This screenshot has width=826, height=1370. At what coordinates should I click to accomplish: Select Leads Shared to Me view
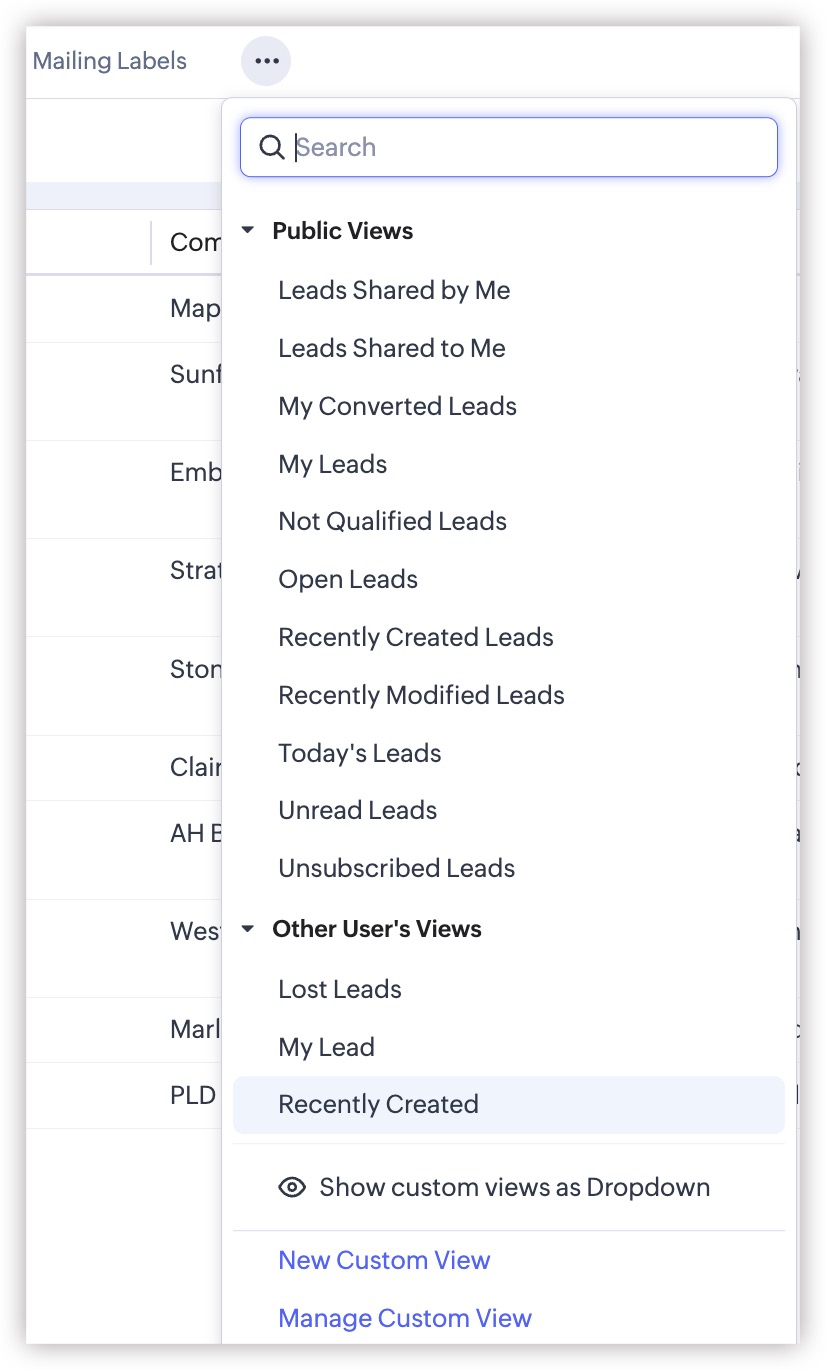[392, 349]
